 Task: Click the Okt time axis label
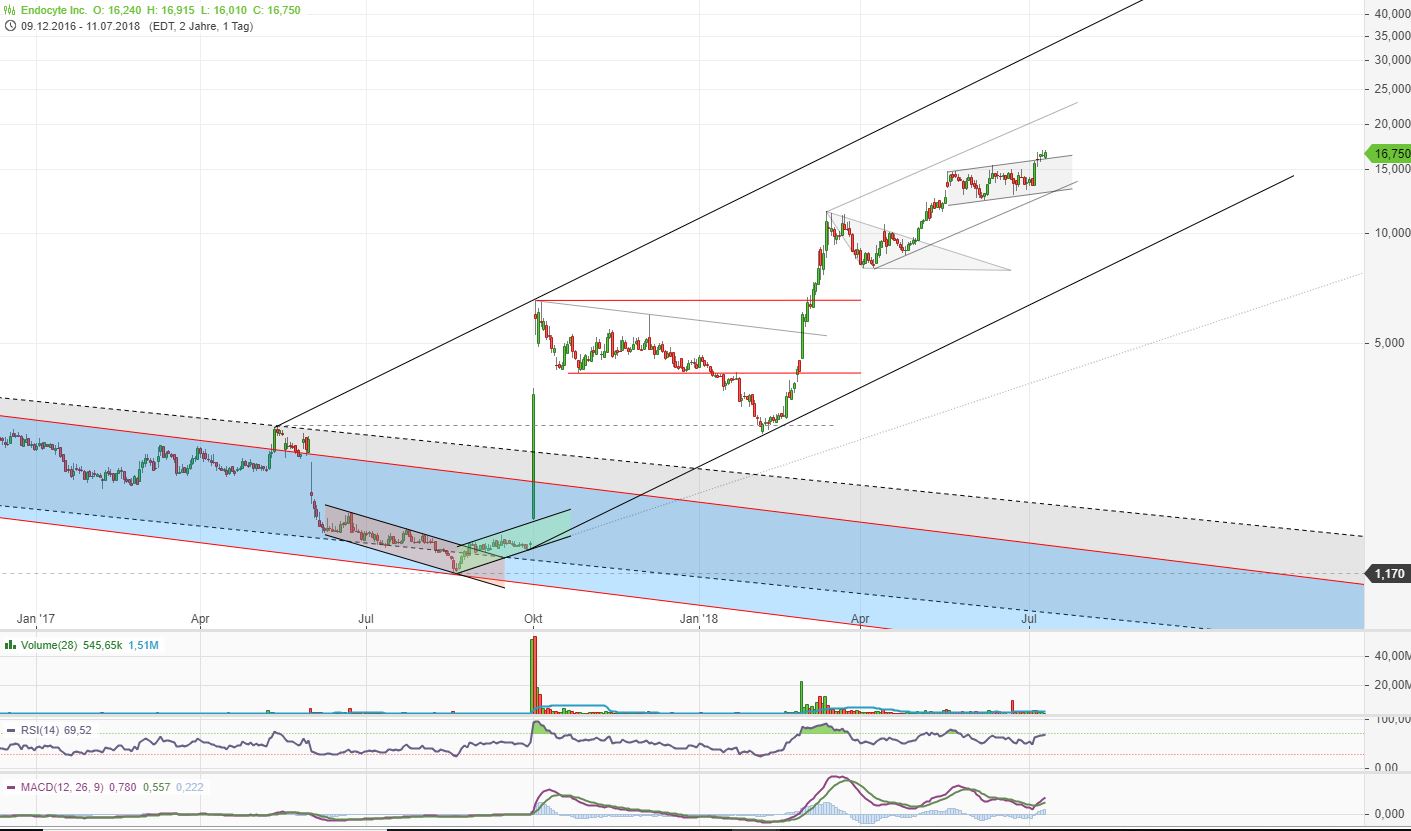533,620
